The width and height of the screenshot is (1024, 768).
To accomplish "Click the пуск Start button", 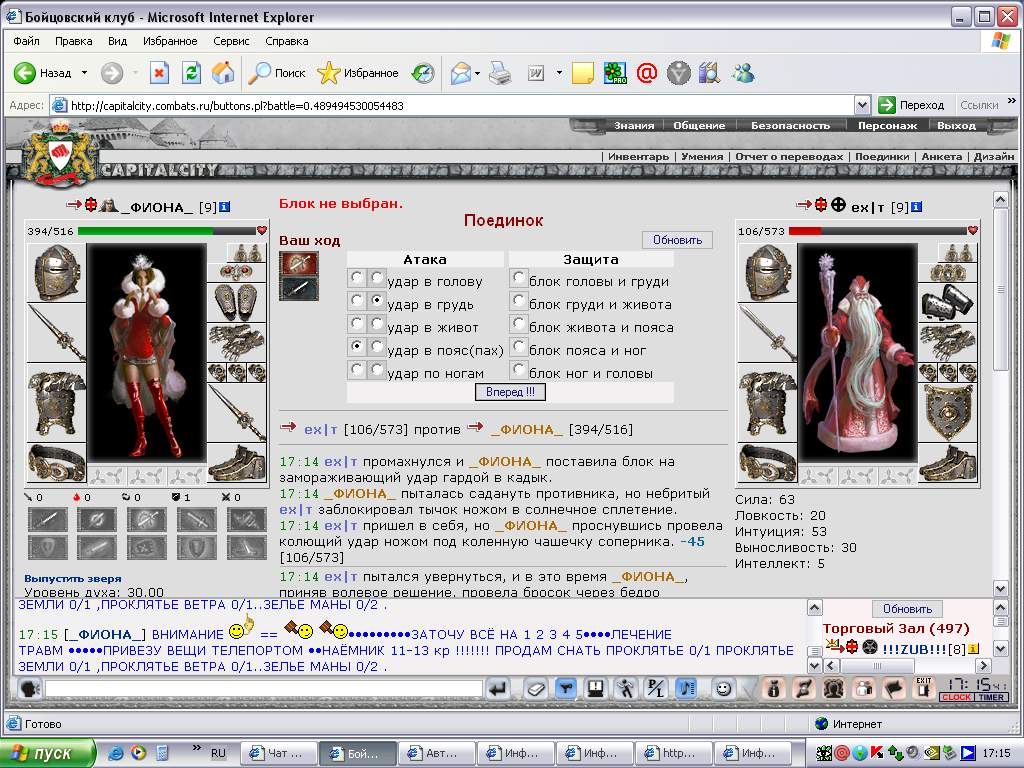I will [x=47, y=753].
